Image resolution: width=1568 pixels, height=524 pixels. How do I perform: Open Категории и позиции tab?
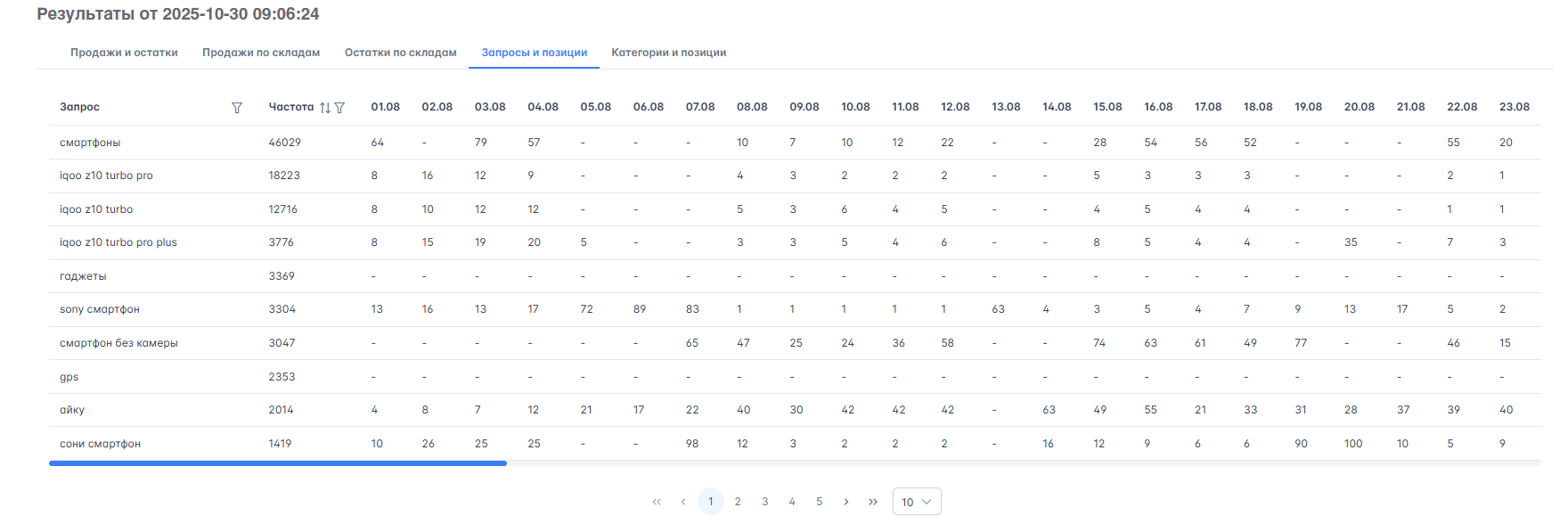pyautogui.click(x=668, y=53)
